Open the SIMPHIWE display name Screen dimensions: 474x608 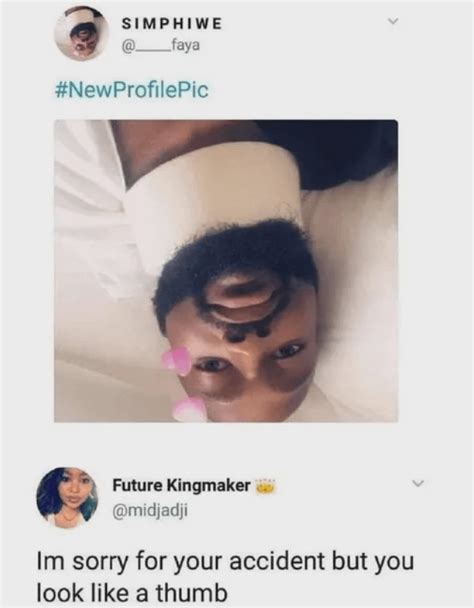(172, 24)
